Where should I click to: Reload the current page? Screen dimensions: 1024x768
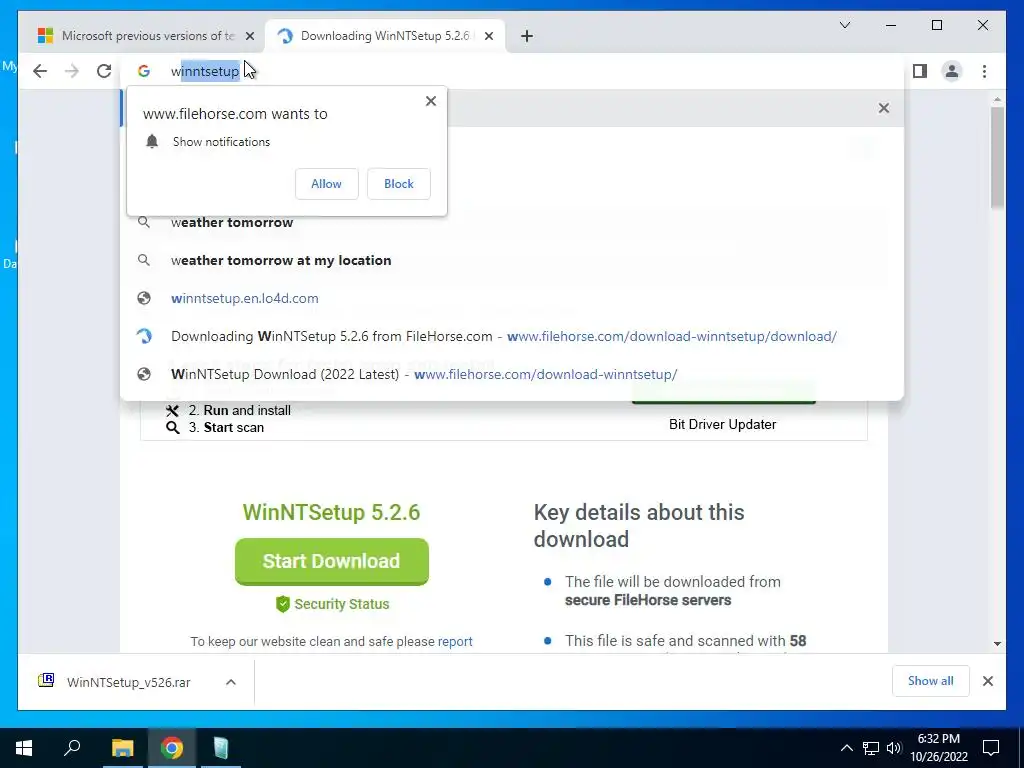[104, 71]
